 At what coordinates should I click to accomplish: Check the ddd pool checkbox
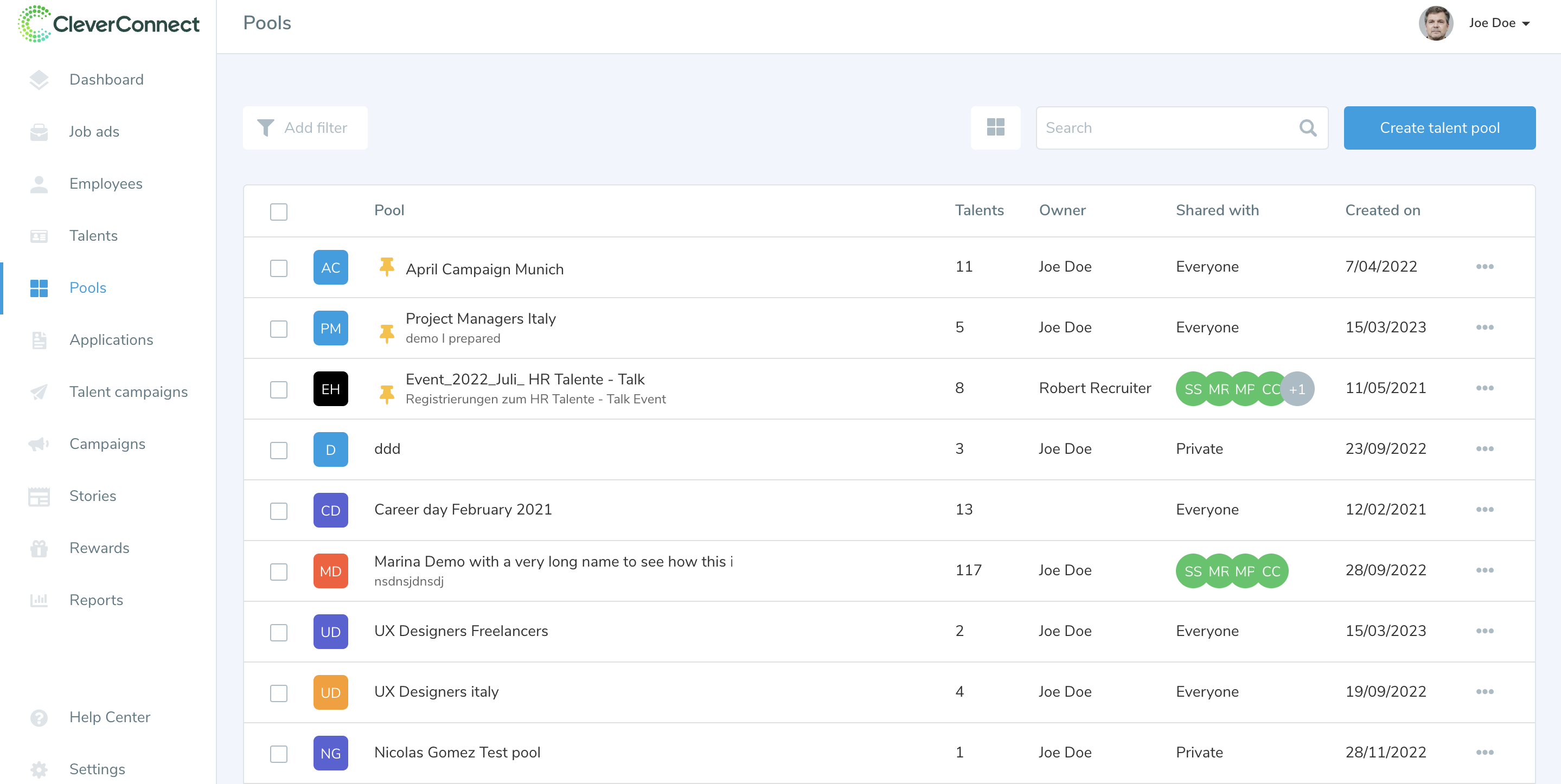(x=278, y=450)
